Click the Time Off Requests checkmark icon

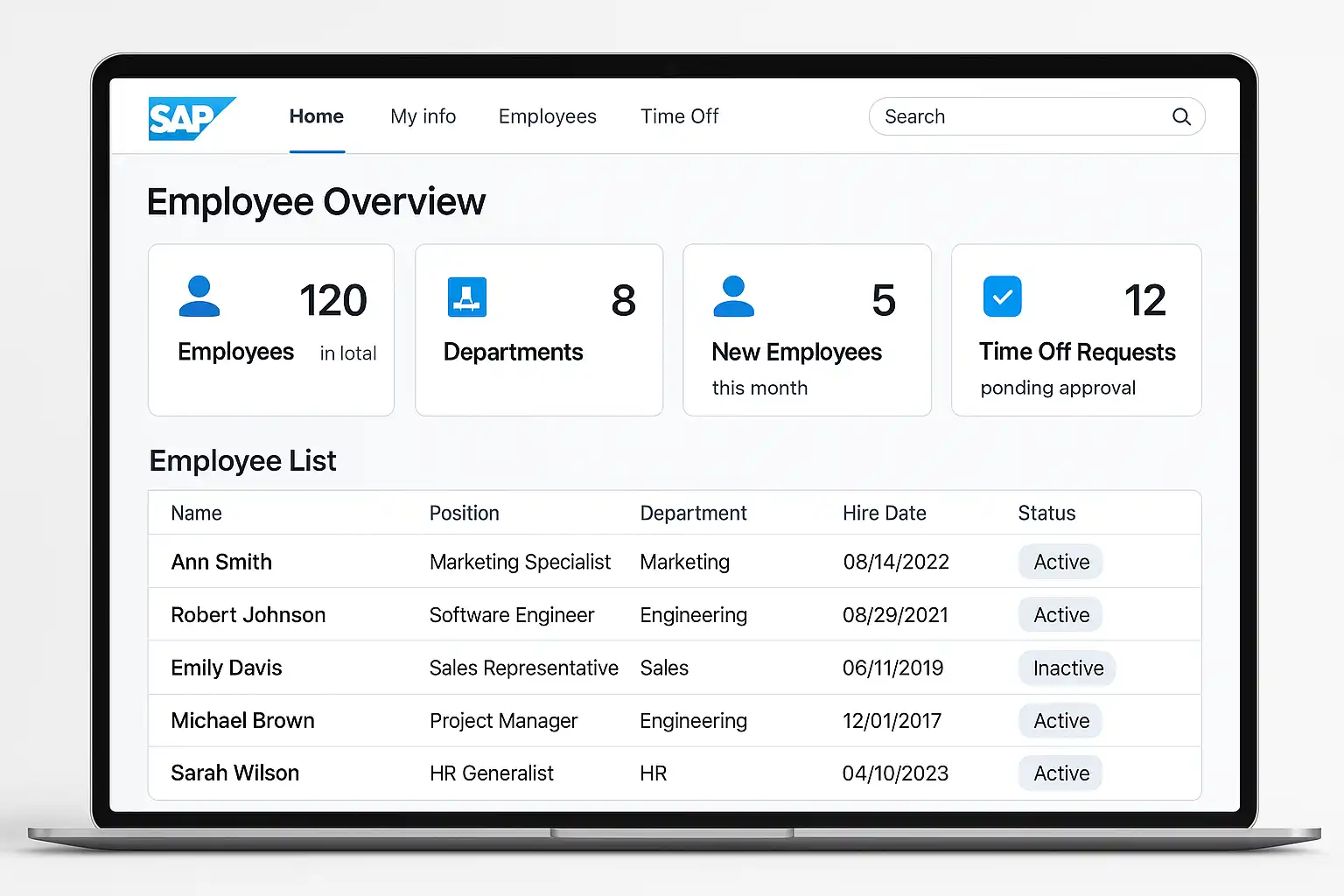[1002, 297]
